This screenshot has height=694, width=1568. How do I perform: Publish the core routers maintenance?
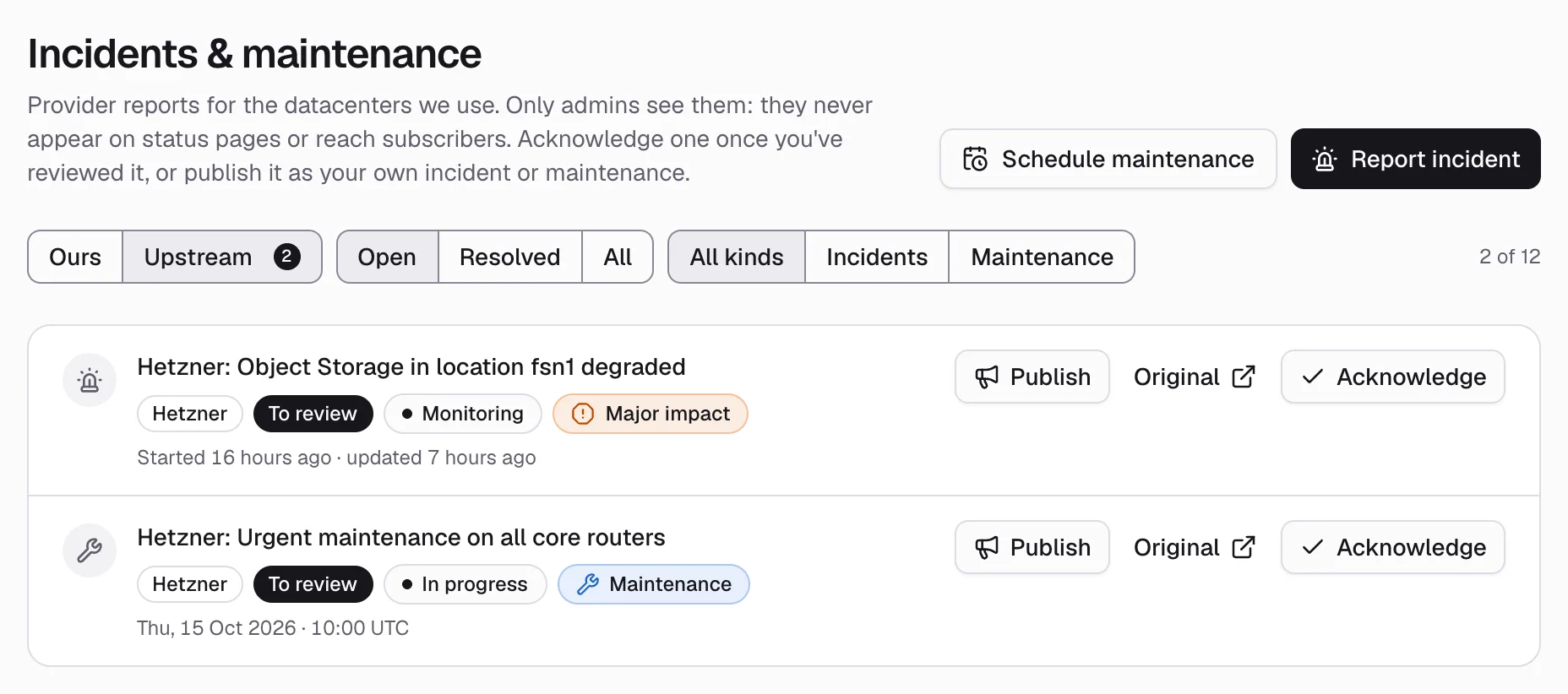(1032, 547)
